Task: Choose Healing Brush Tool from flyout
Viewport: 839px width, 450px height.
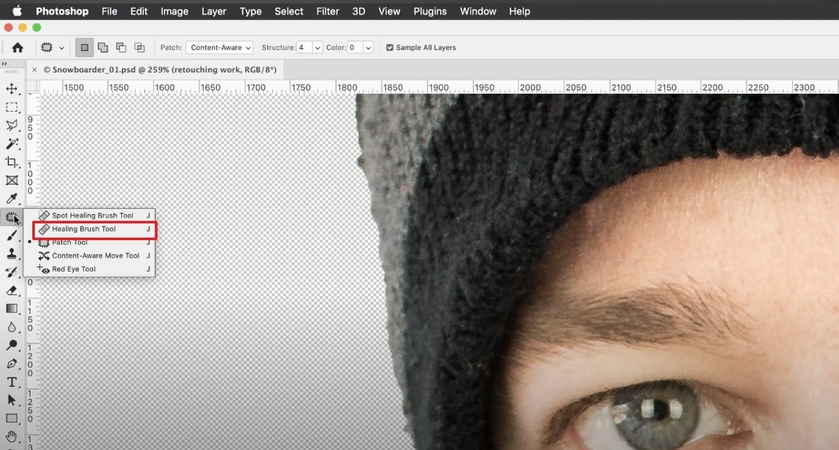Action: pos(84,229)
